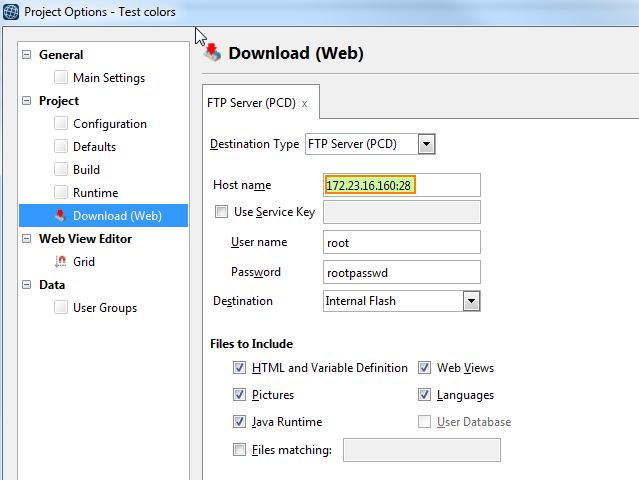639x480 pixels.
Task: Click the Host name label
Action: click(242, 185)
